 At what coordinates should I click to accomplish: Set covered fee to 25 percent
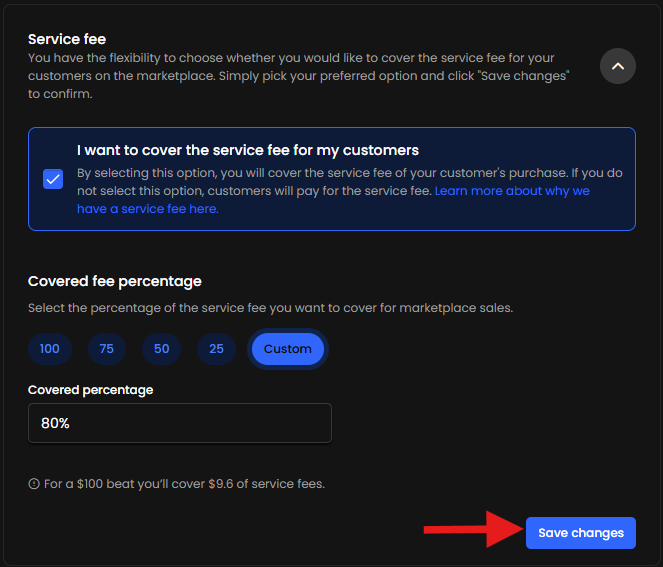(x=215, y=349)
